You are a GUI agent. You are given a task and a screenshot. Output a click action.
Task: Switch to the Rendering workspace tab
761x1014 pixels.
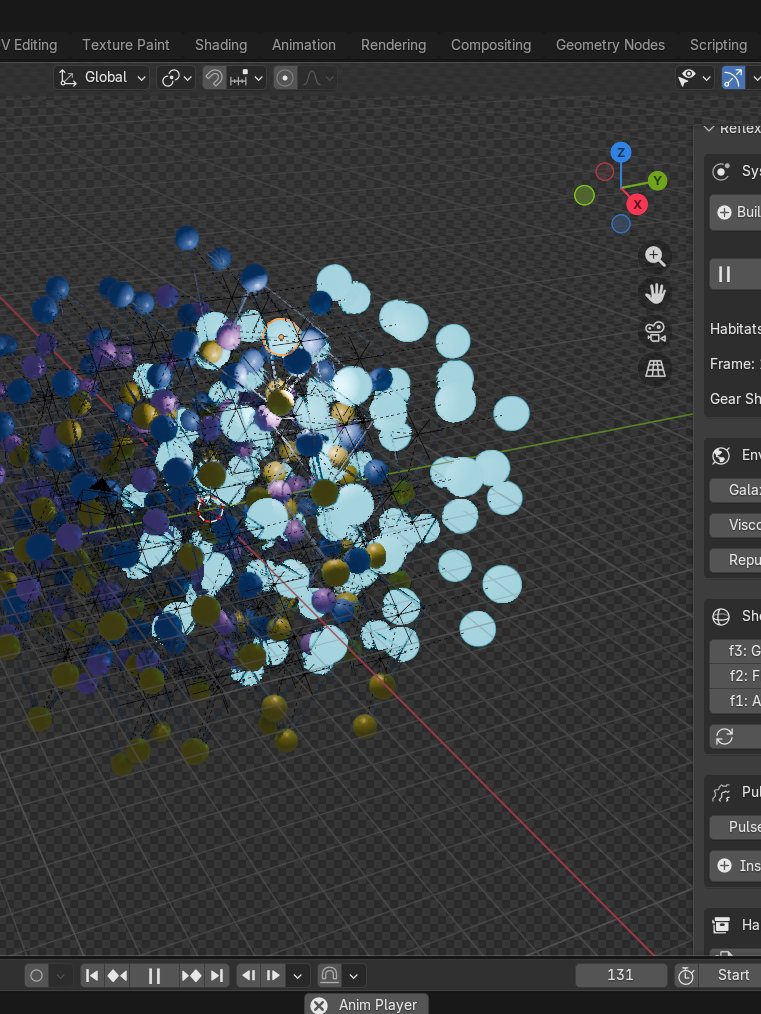point(393,45)
